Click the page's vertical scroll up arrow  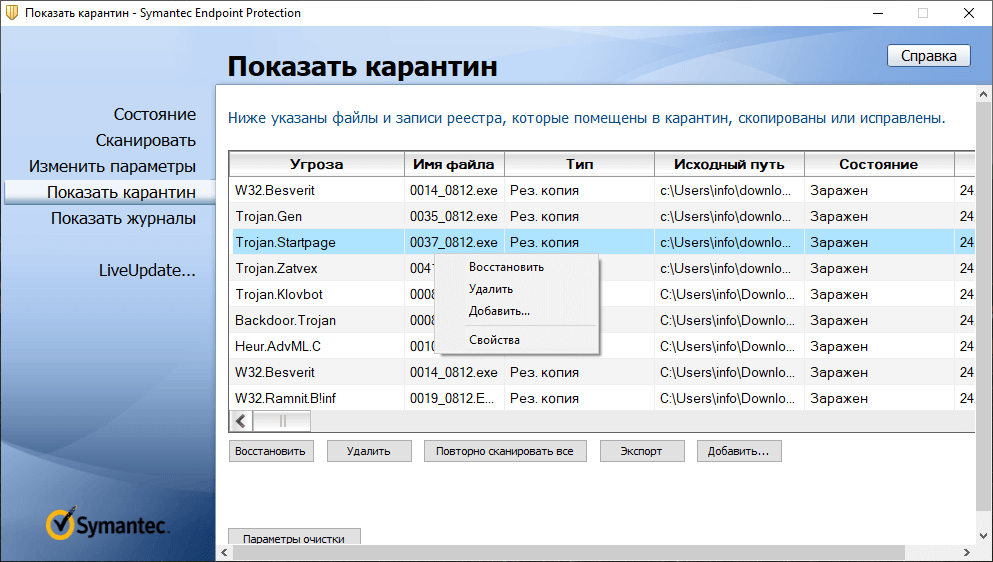[x=983, y=94]
